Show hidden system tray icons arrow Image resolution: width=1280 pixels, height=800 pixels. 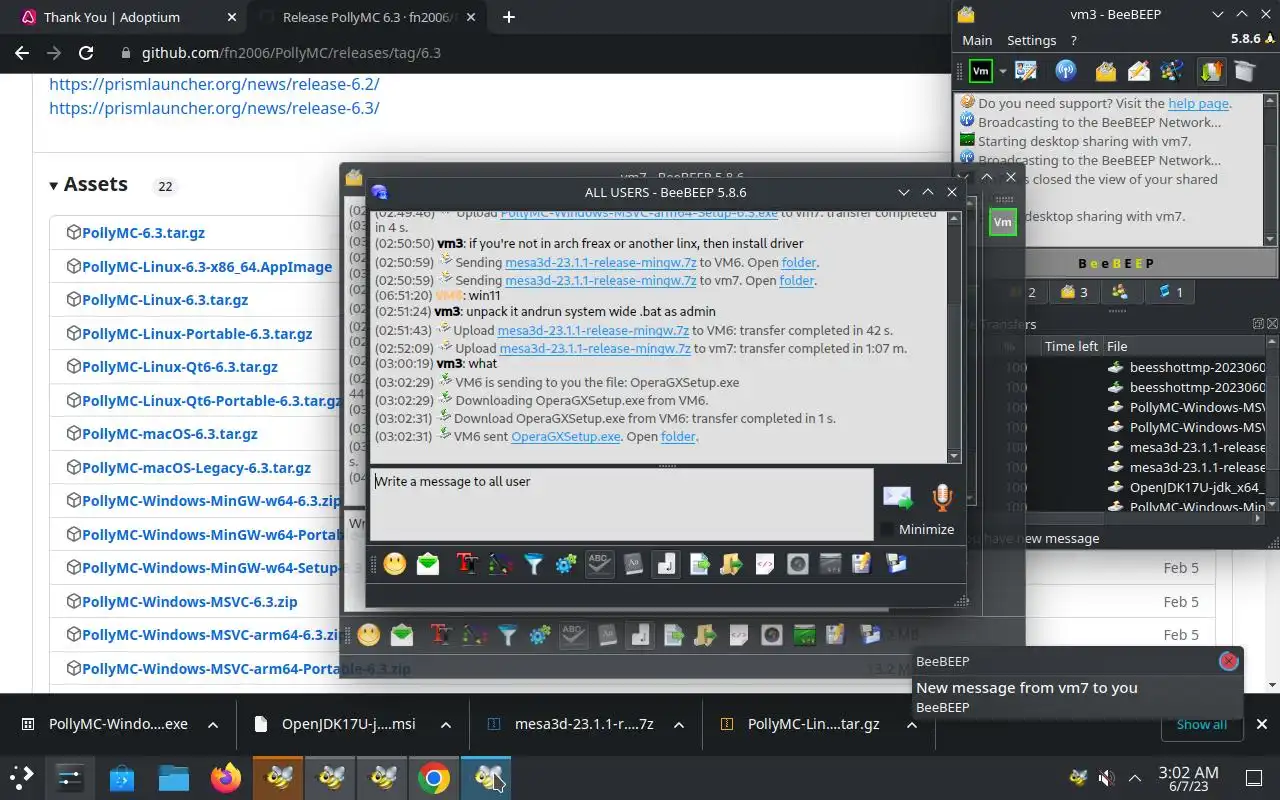(1135, 778)
